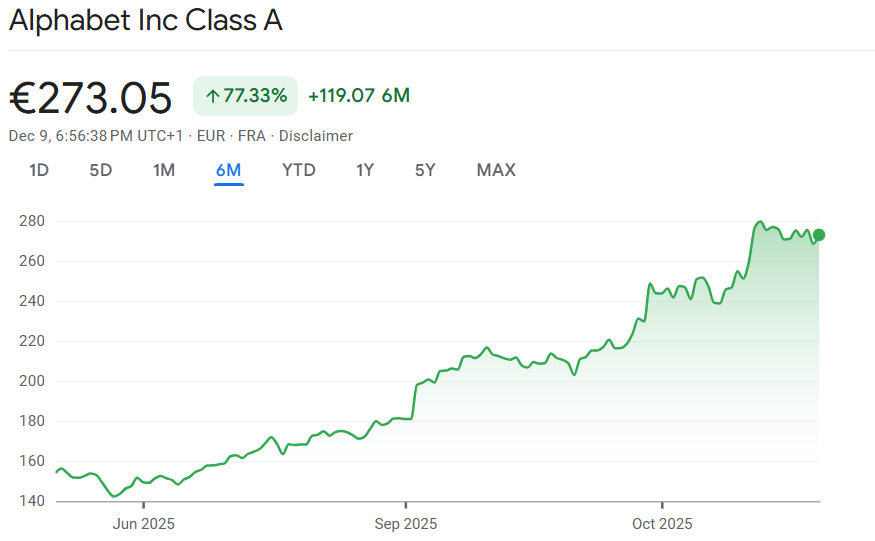Switch to the 1D time range
This screenshot has height=541, width=875.
[39, 170]
